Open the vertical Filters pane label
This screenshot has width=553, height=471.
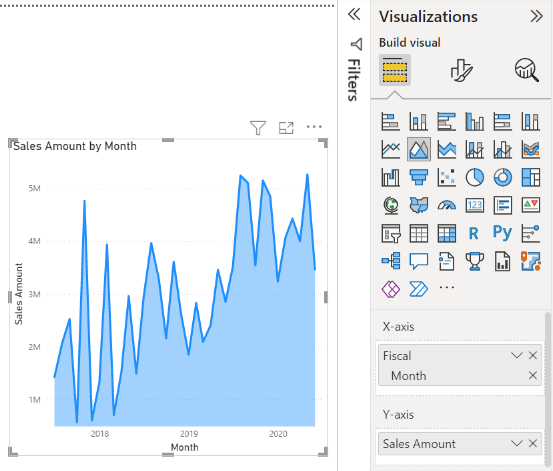[x=354, y=80]
